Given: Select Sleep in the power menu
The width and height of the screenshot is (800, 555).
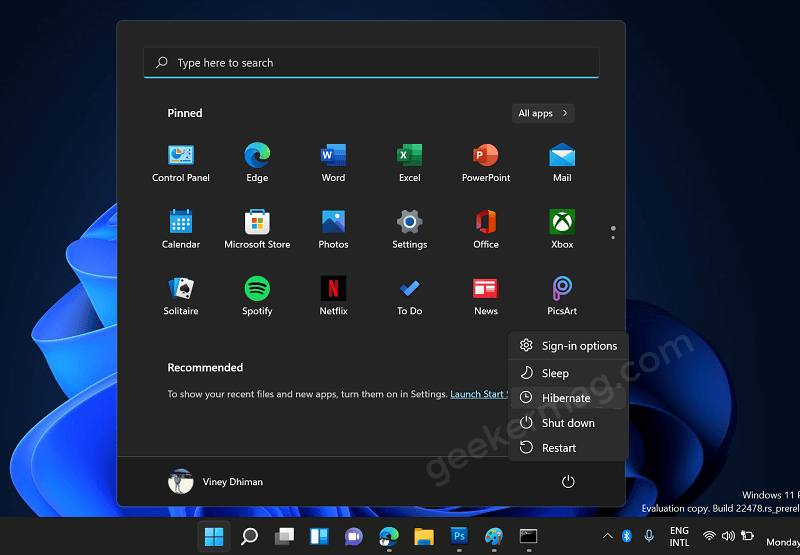Looking at the screenshot, I should [568, 373].
